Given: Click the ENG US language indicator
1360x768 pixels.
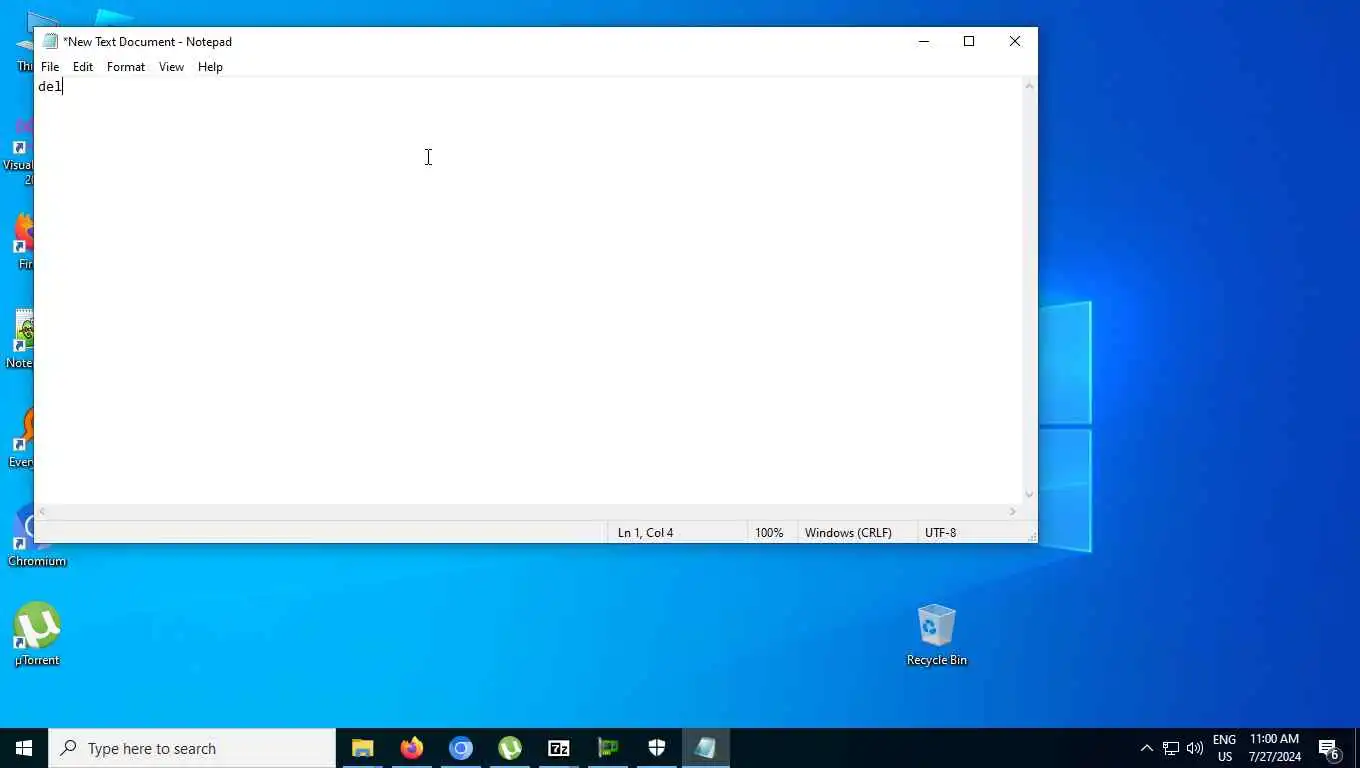Looking at the screenshot, I should (1225, 748).
